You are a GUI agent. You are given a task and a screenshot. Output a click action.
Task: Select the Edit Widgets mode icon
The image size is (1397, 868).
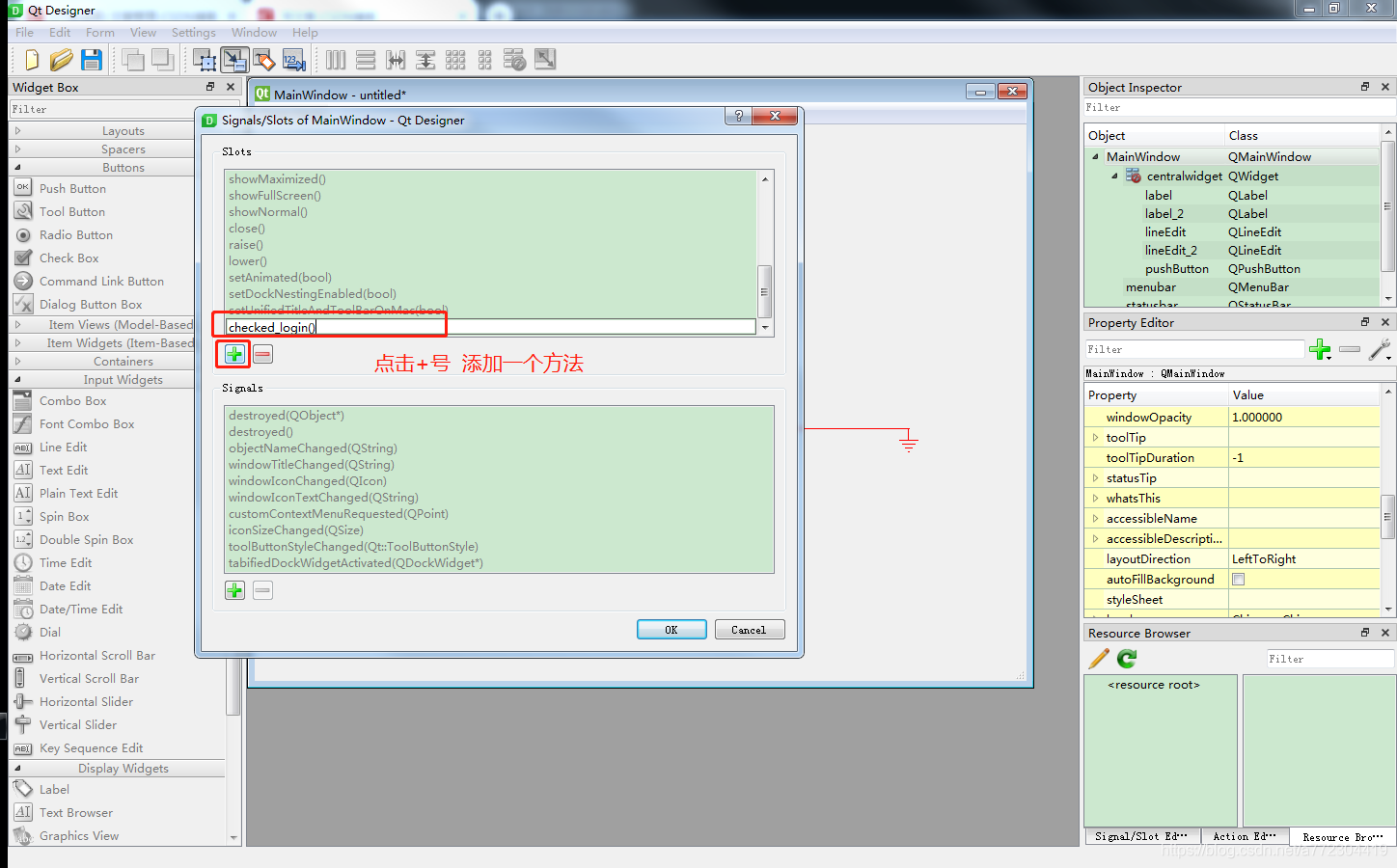(205, 60)
